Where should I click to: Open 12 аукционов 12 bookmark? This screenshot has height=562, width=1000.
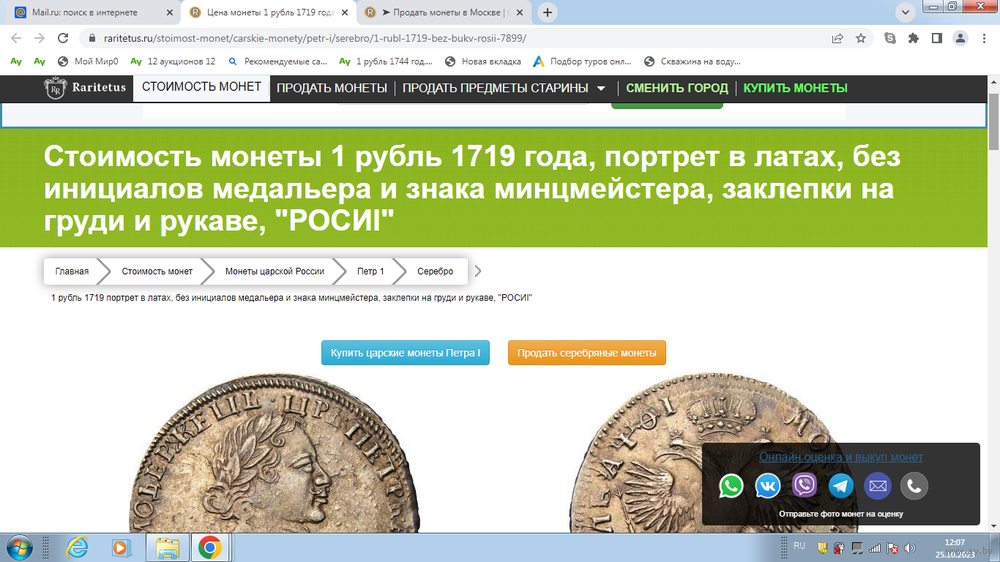coord(173,62)
